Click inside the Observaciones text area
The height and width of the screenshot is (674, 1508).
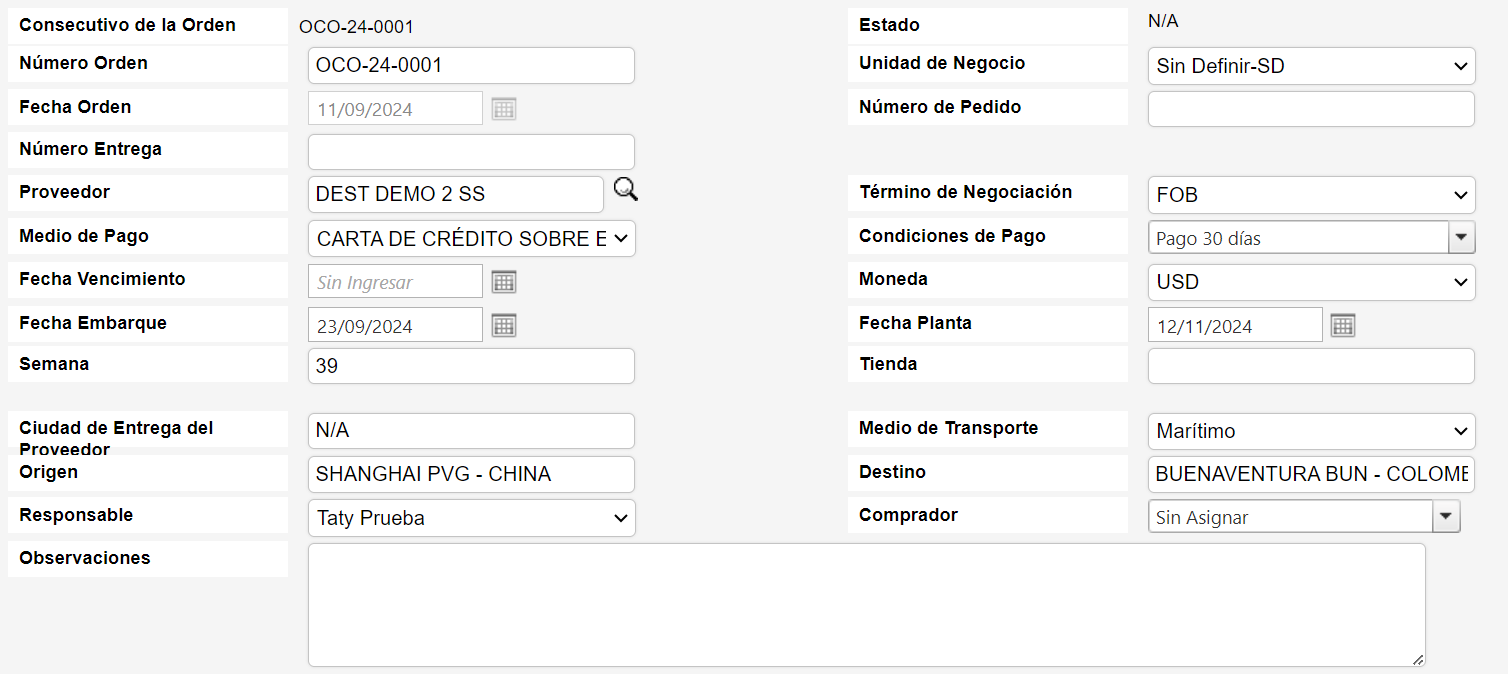coord(866,604)
